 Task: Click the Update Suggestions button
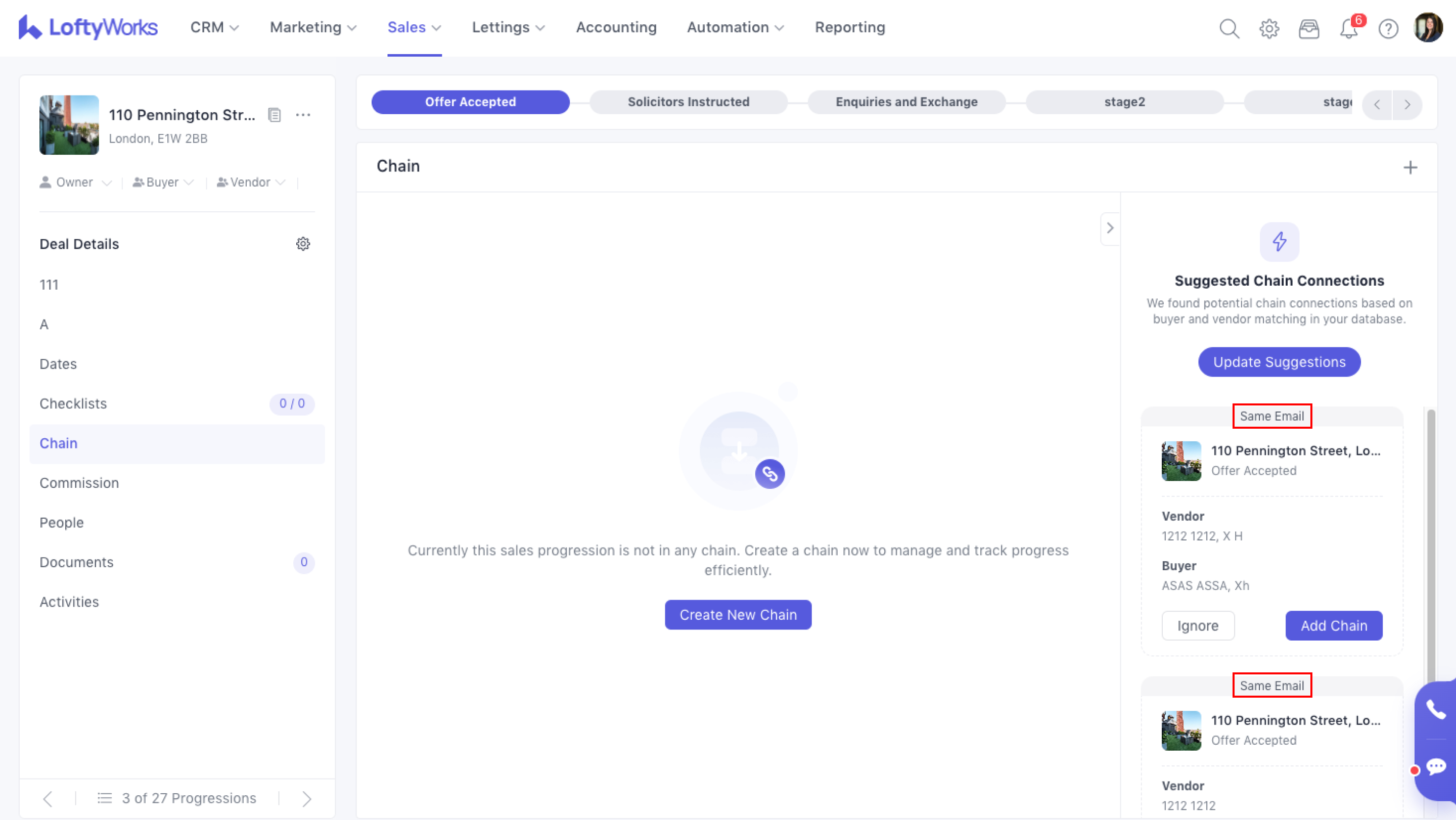coord(1279,361)
